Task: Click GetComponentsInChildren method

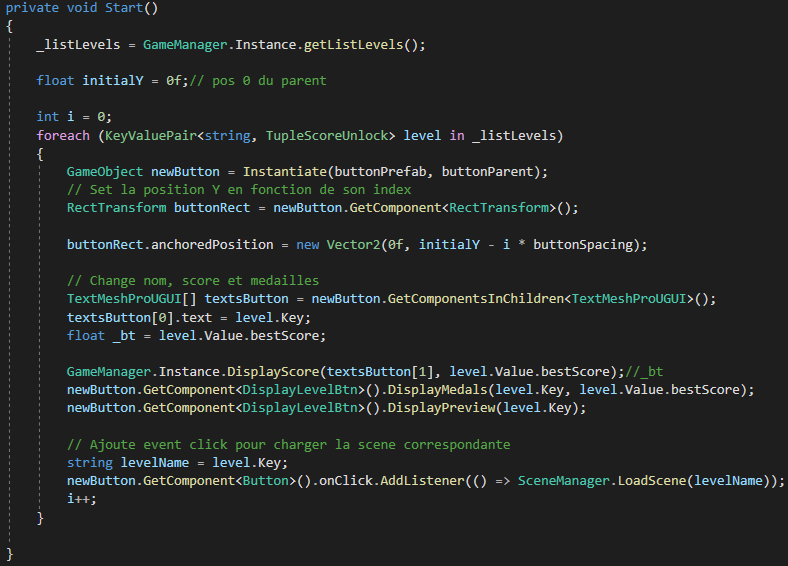Action: click(476, 299)
